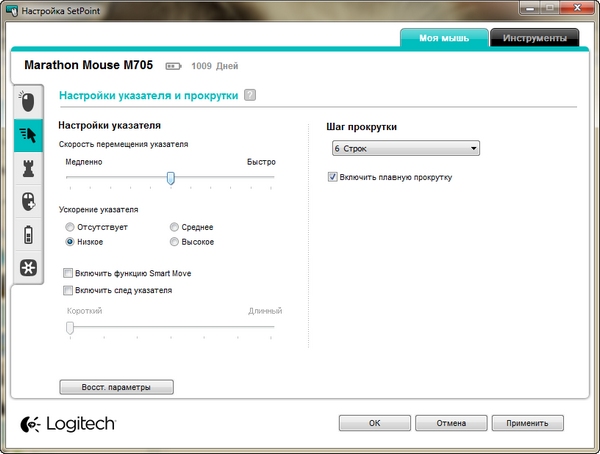The height and width of the screenshot is (454, 600).
Task: Enable the Smart Move function checkbox
Action: tap(67, 273)
